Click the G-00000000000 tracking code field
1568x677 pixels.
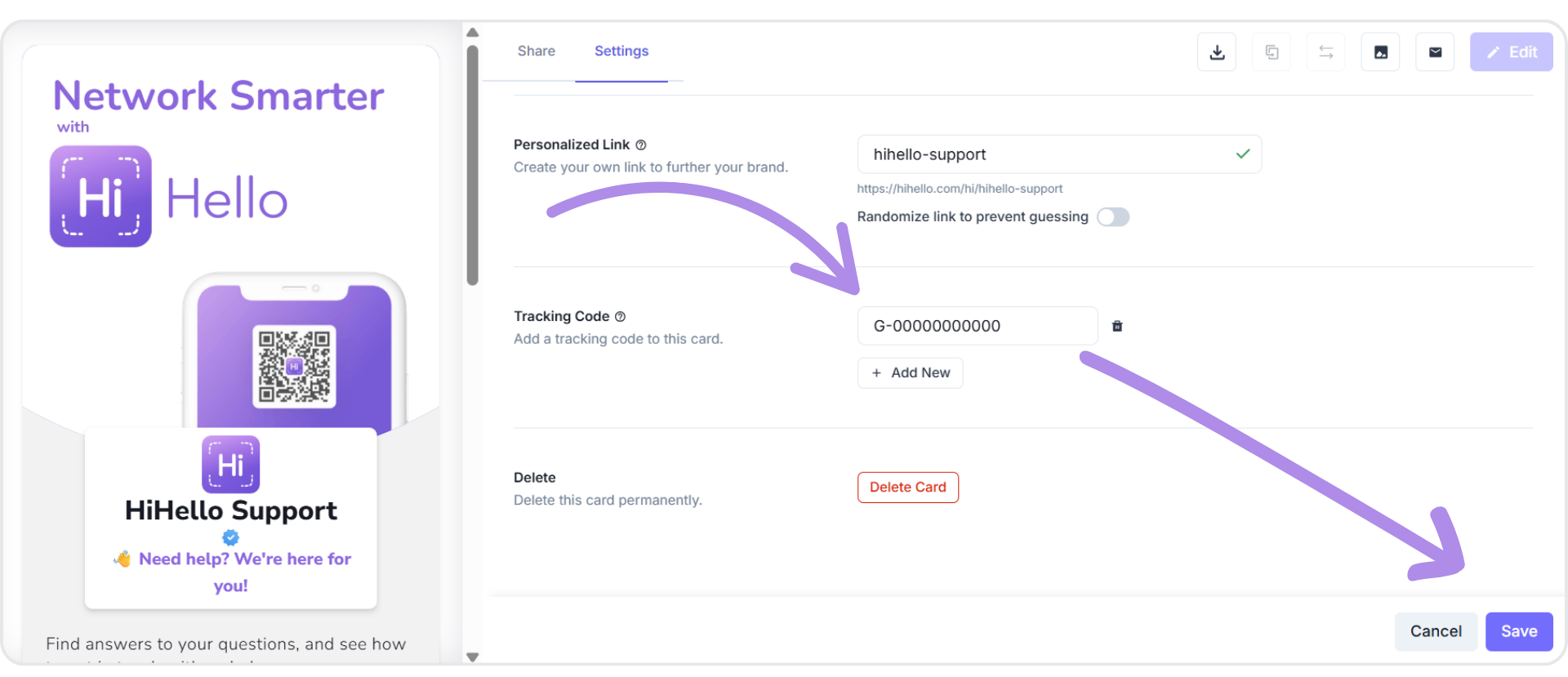[x=978, y=326]
